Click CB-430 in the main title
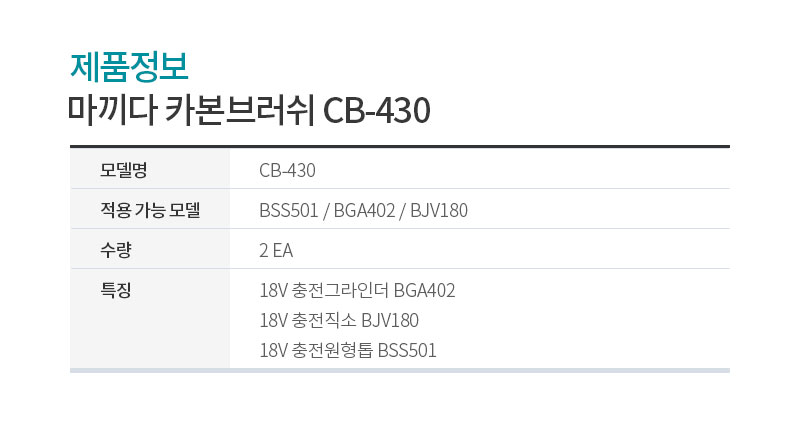The image size is (800, 442). click(377, 110)
